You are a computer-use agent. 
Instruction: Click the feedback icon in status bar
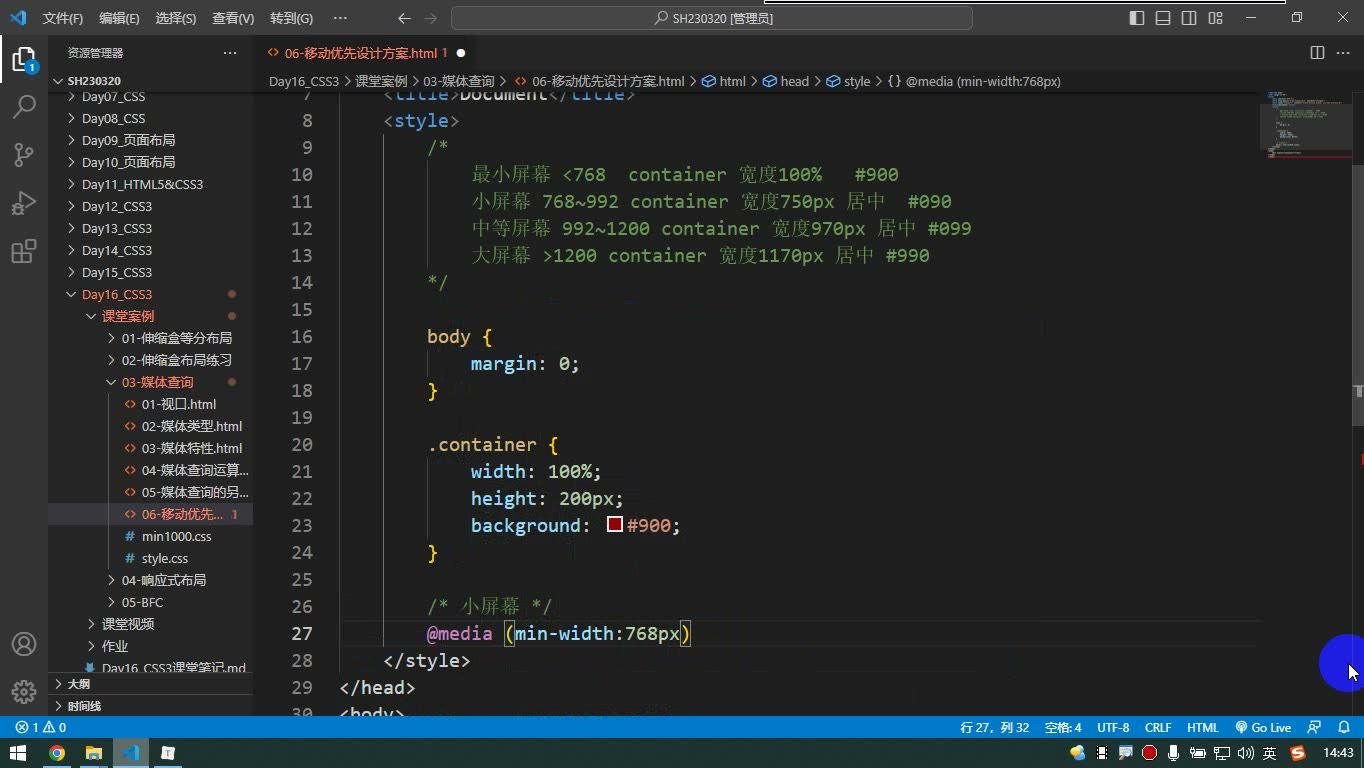pos(1315,728)
